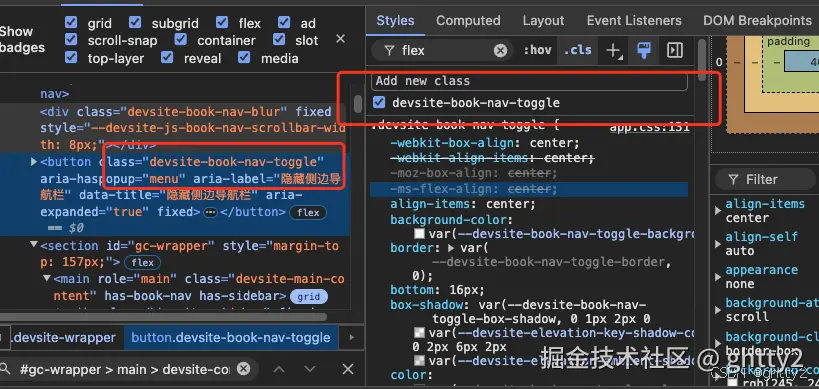
Task: Uncheck the grid badge checkbox
Action: coord(71,22)
